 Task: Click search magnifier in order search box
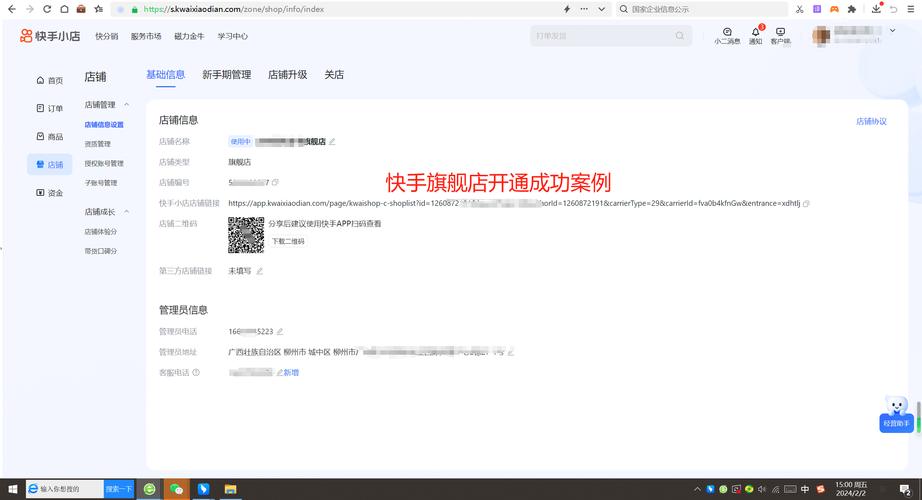coord(680,36)
